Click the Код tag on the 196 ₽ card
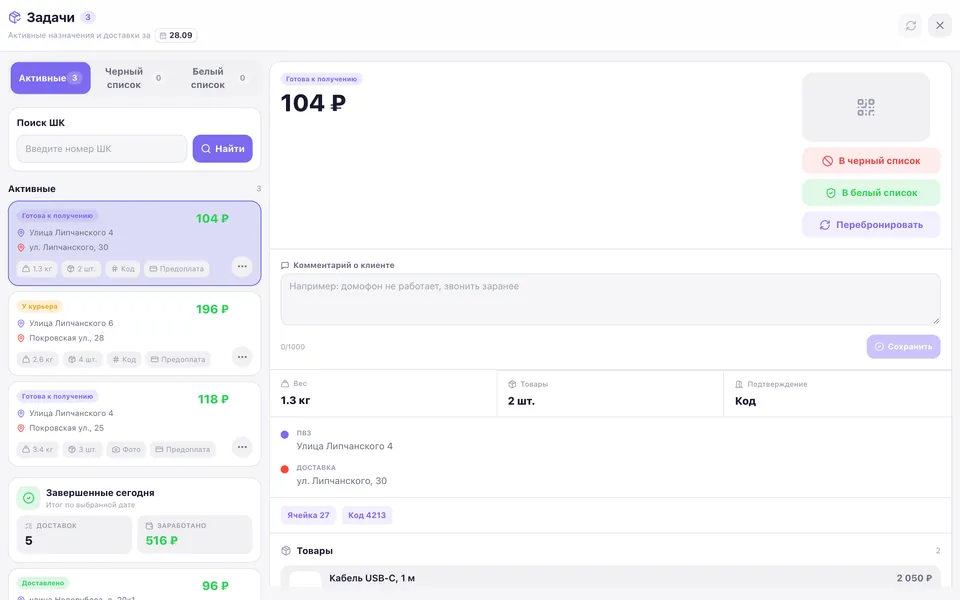Screen dimensions: 960x600 pos(124,359)
